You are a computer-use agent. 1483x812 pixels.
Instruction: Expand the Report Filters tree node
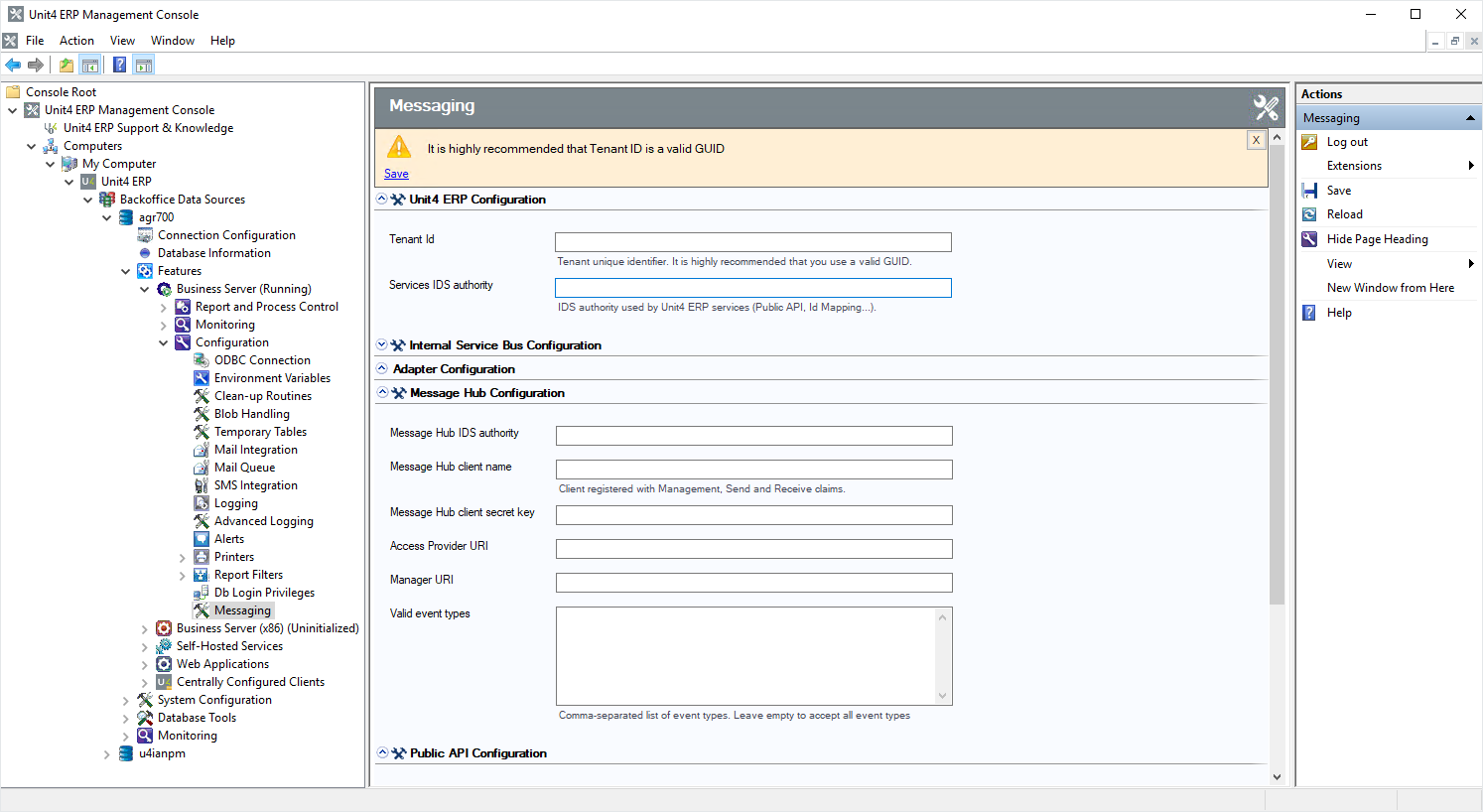coord(183,576)
